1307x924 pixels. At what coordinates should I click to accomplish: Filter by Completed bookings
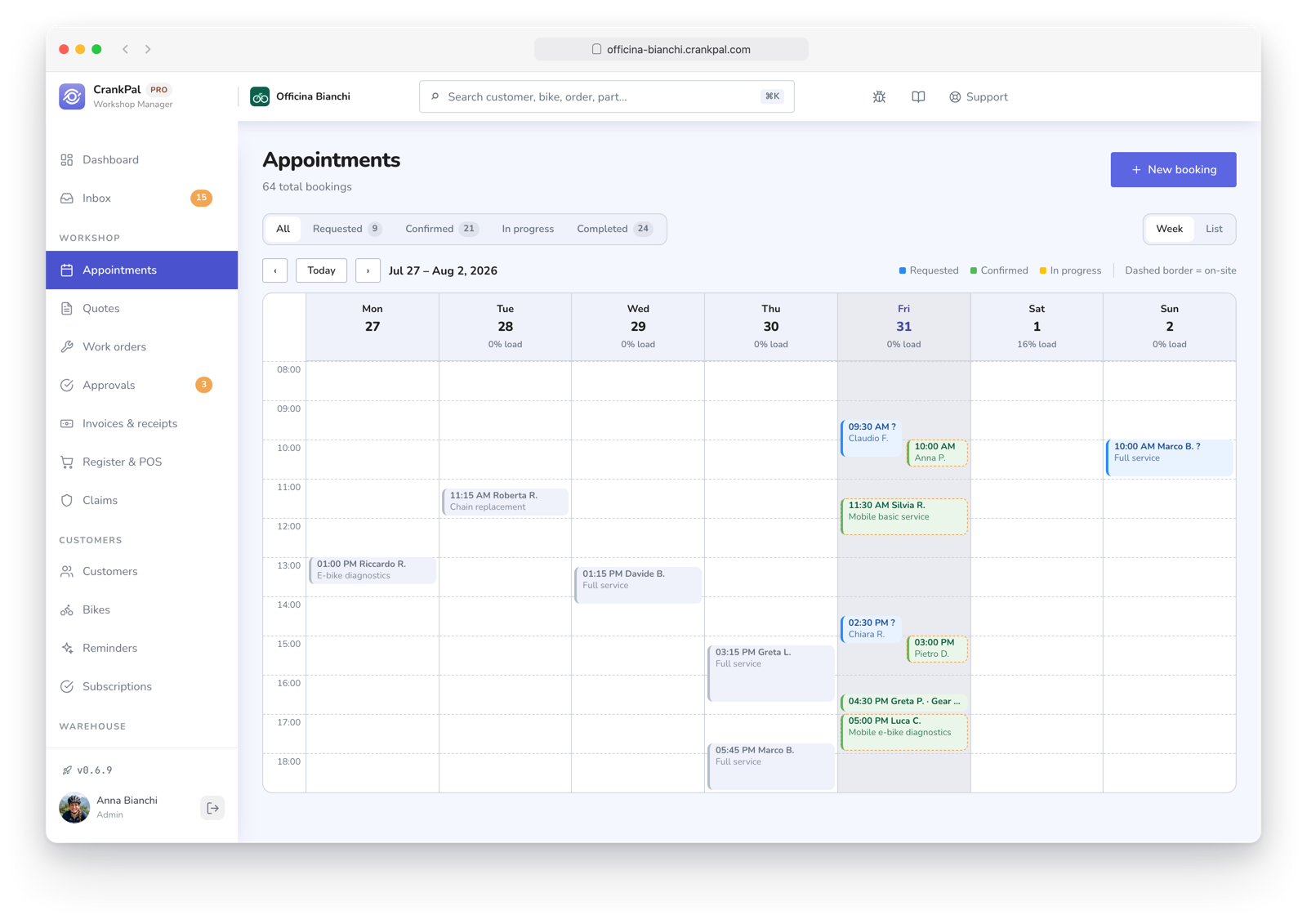(x=614, y=229)
